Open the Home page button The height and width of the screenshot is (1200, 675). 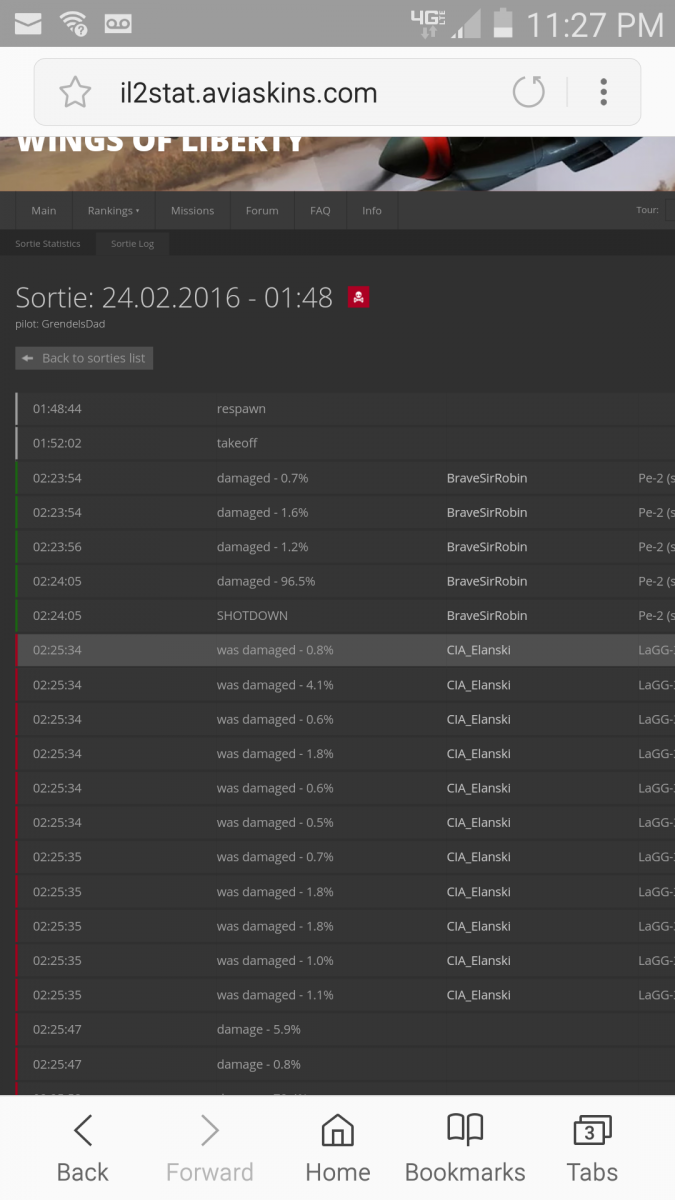pyautogui.click(x=338, y=1150)
